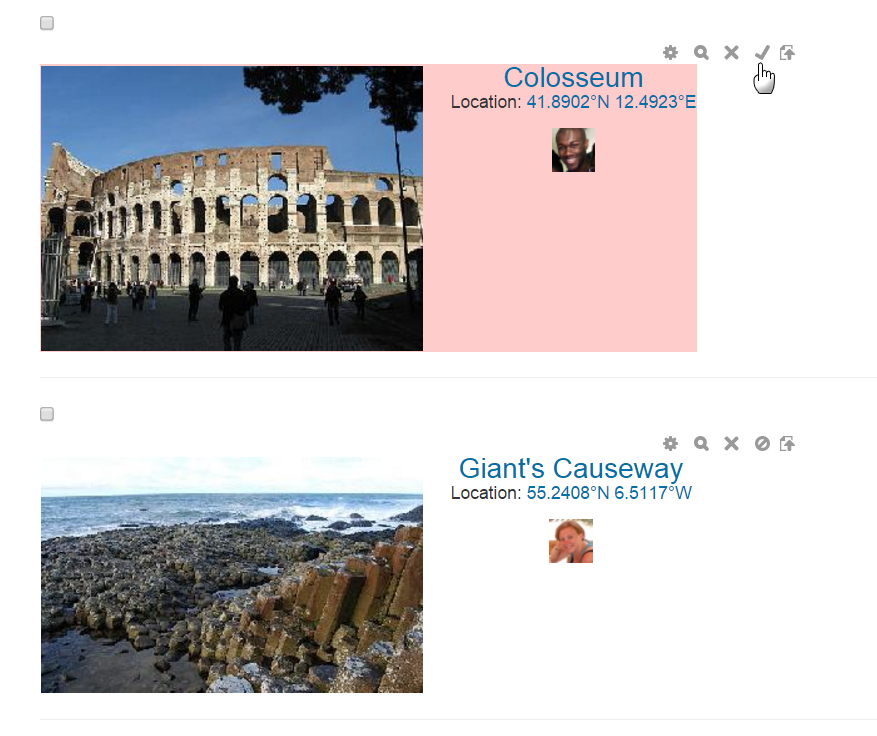Click the gear icon for the Colosseum entry
The height and width of the screenshot is (736, 877).
point(670,53)
